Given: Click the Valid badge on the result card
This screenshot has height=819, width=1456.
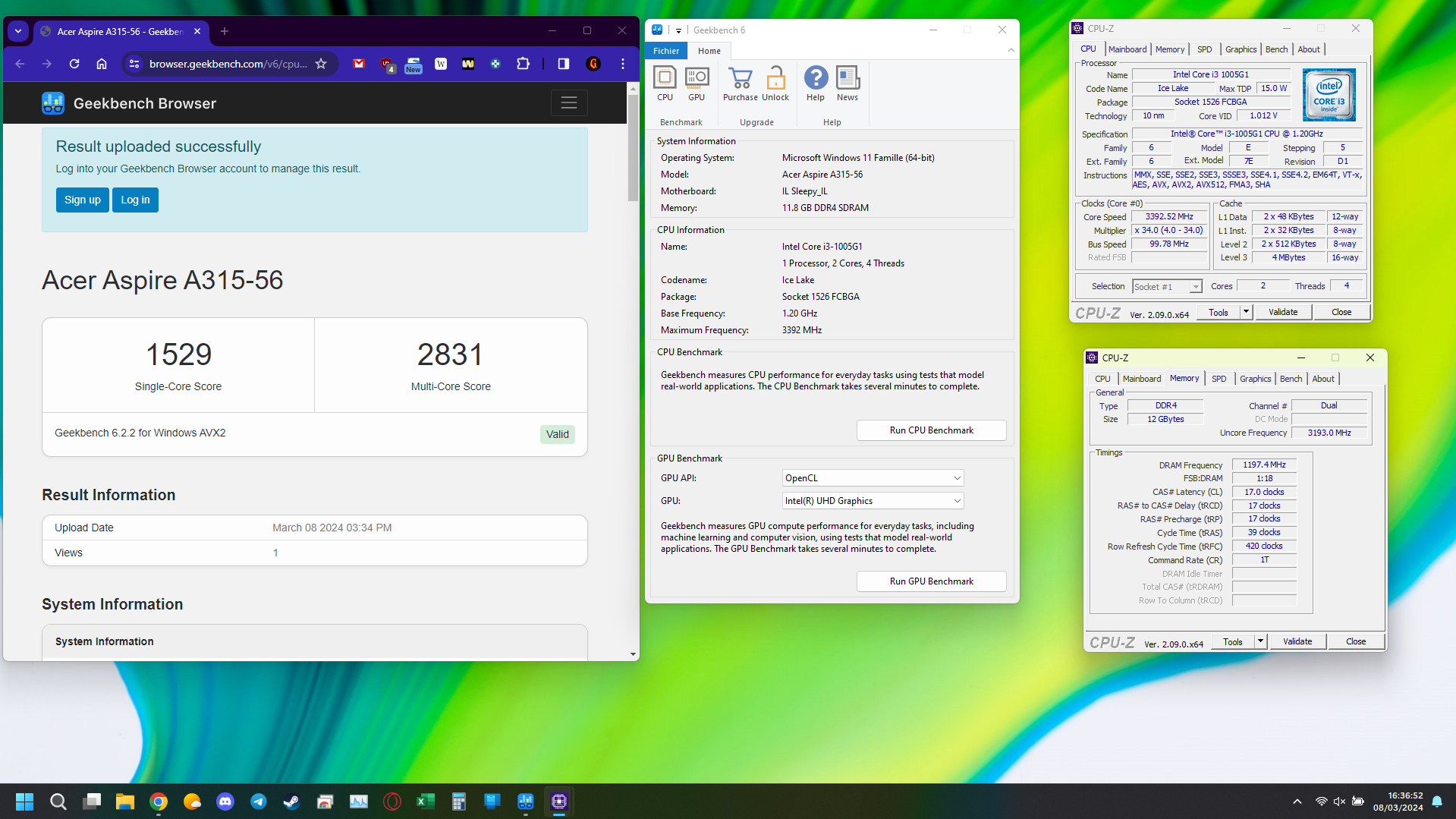Looking at the screenshot, I should pos(557,434).
